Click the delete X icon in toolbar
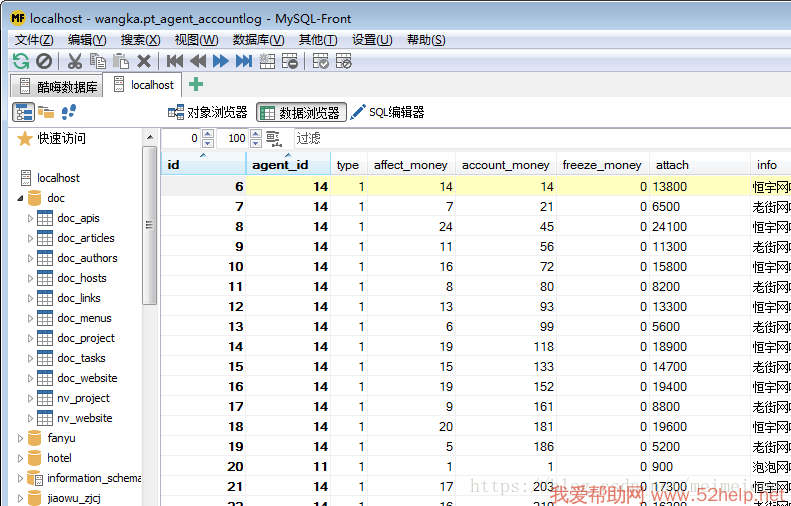 tap(145, 61)
